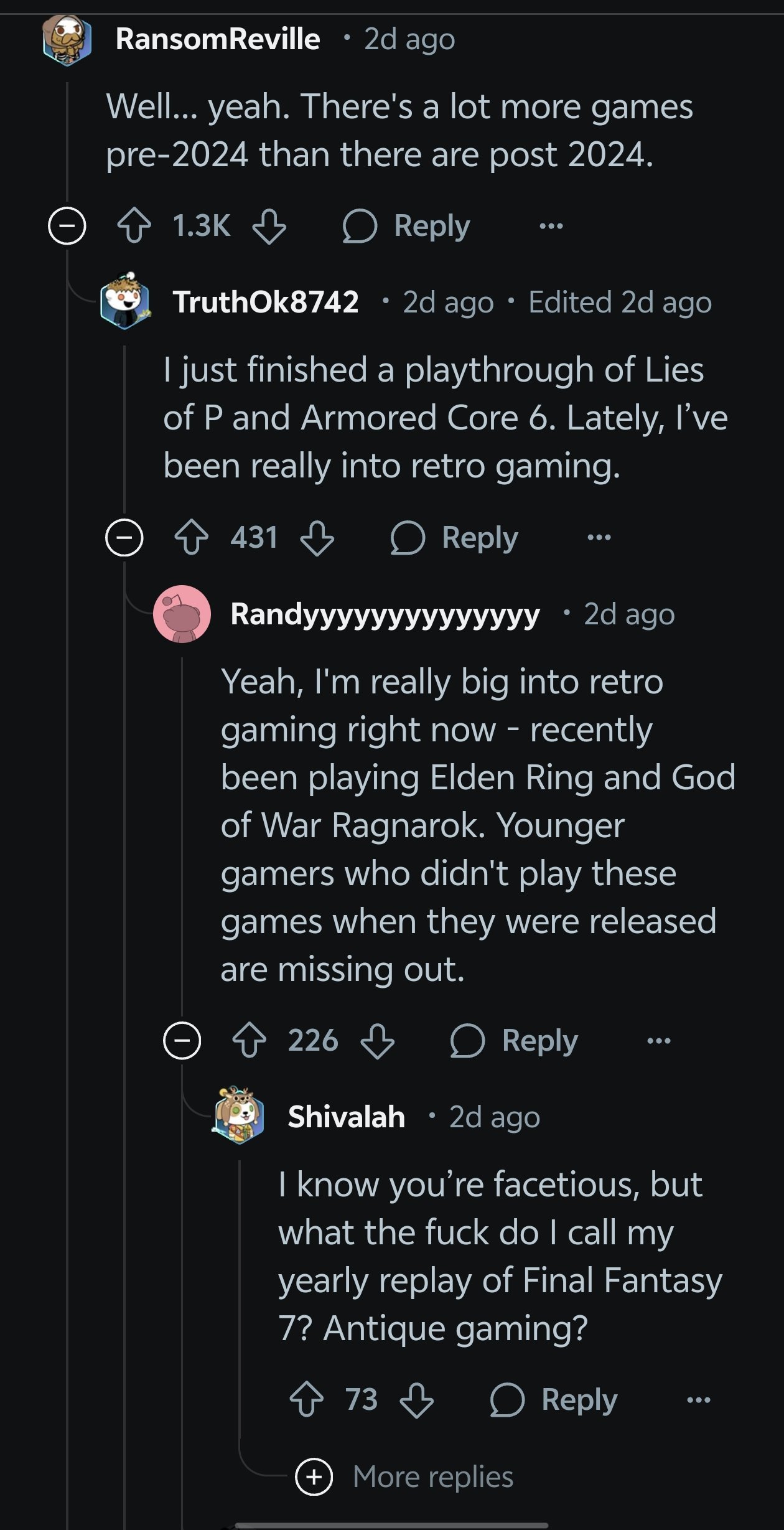The width and height of the screenshot is (784, 1530).
Task: Downvote Shivalah's comment
Action: 416,1400
